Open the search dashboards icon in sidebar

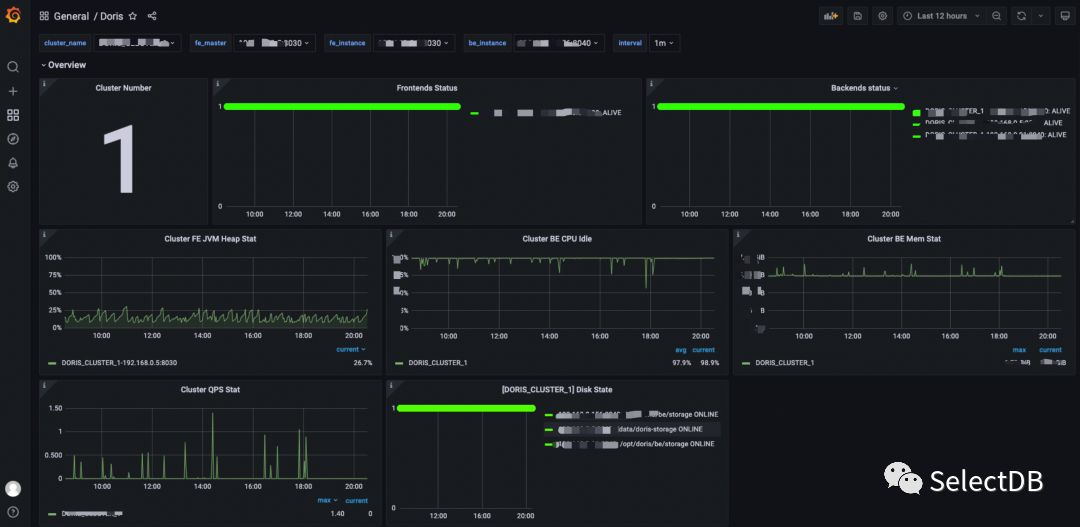pos(12,67)
